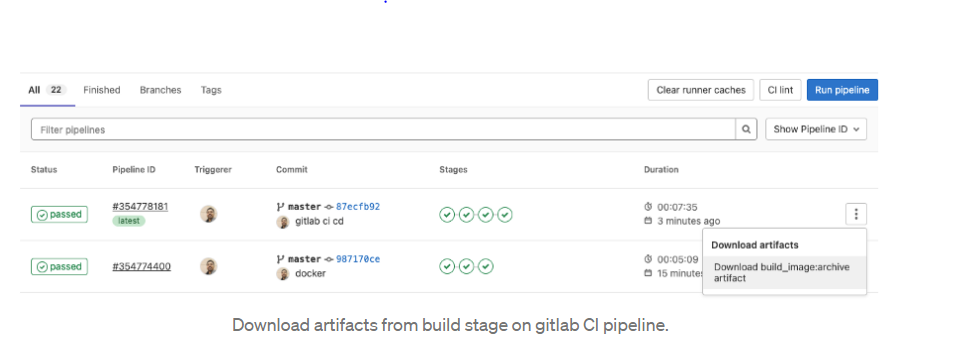962x360 pixels.
Task: Click the search magnifier icon in filter bar
Action: [x=746, y=129]
